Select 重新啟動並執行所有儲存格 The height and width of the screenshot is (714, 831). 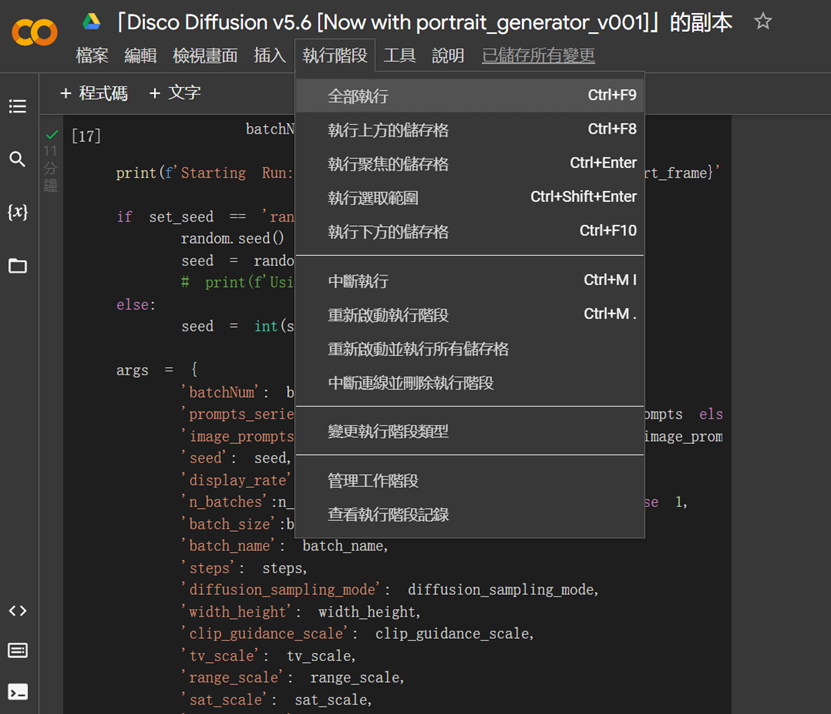(x=470, y=349)
